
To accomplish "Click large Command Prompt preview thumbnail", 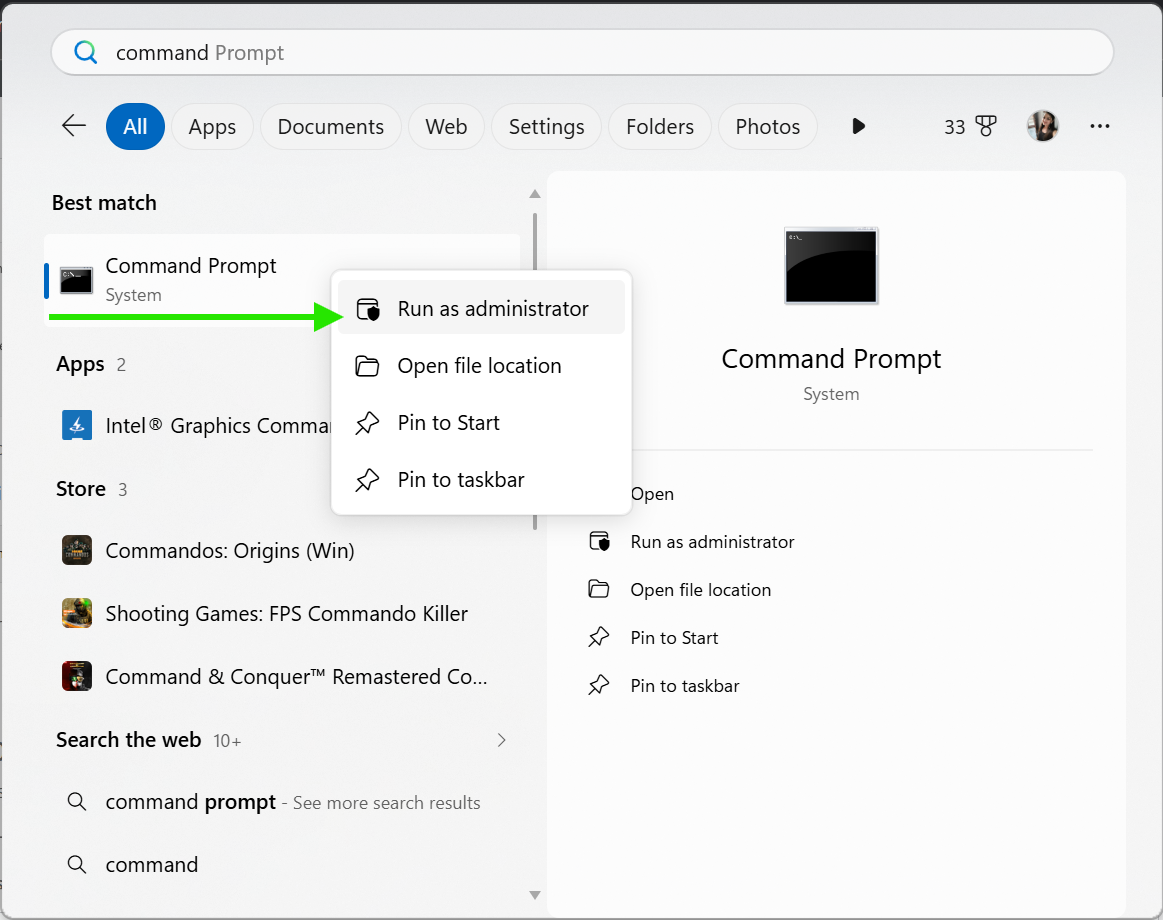I will [831, 266].
